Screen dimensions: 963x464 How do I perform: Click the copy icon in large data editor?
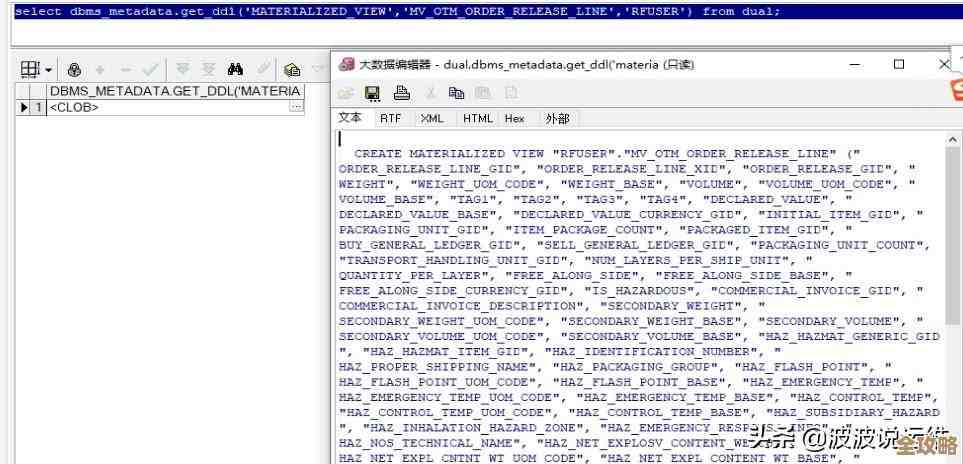tap(456, 93)
